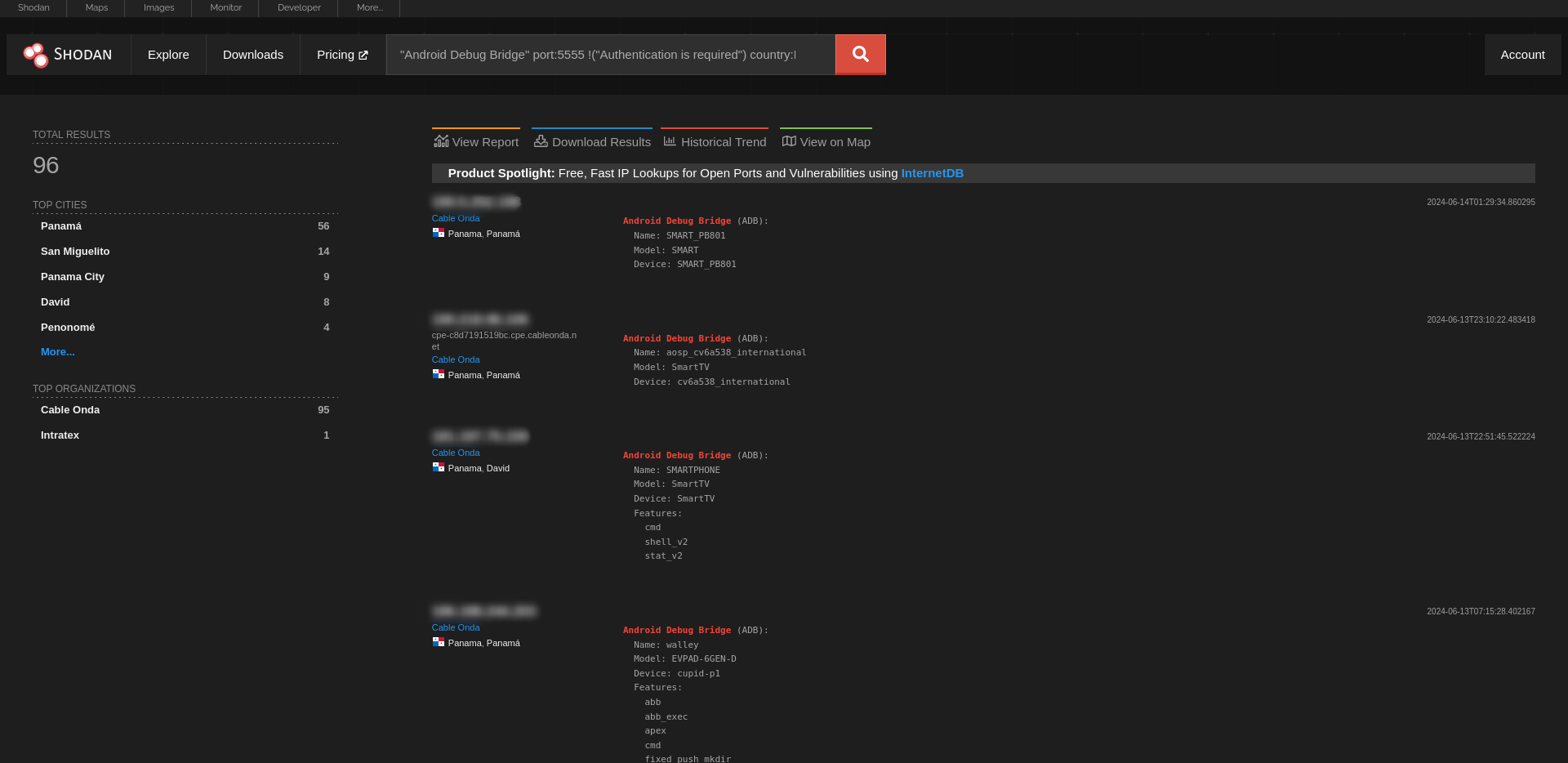Filter by city San Miguelito

(75, 252)
